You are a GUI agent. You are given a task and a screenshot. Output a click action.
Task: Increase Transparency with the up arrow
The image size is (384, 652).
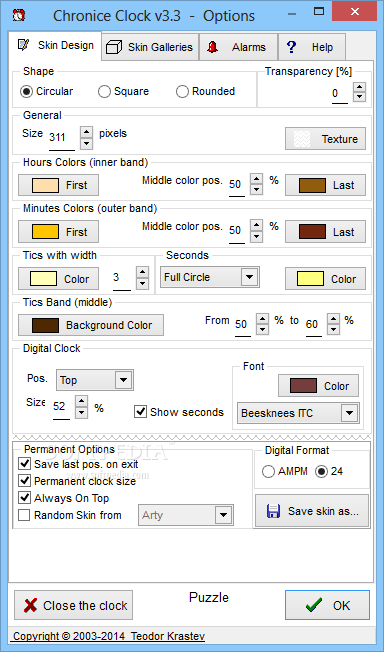click(x=359, y=87)
